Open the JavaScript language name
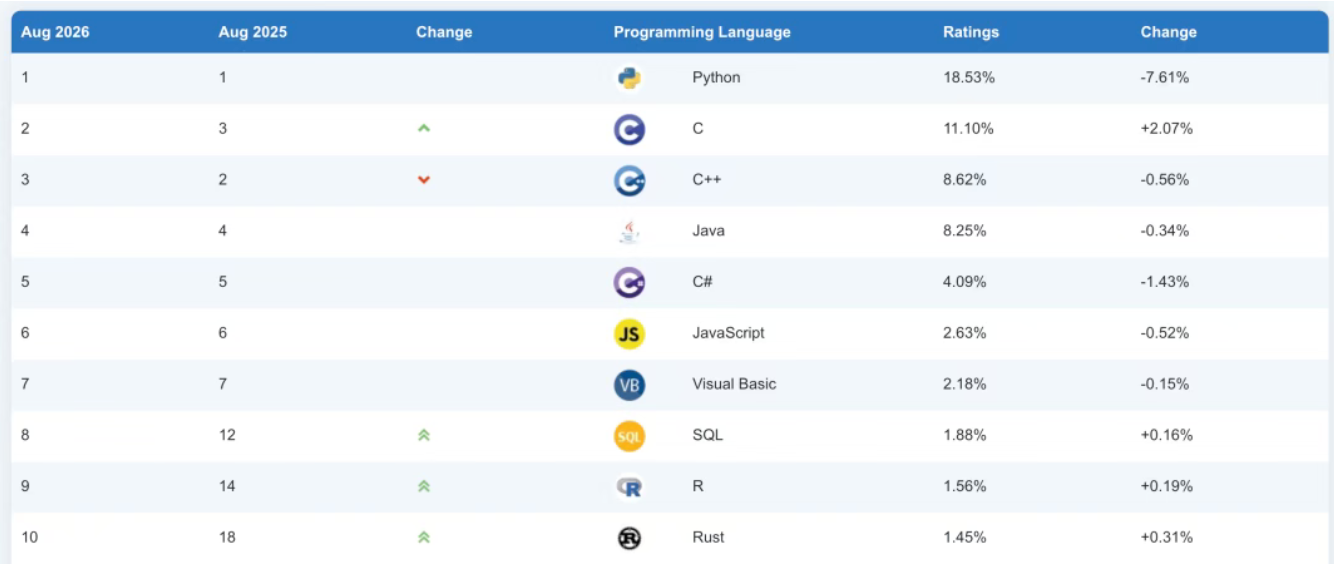1334x574 pixels. point(728,333)
